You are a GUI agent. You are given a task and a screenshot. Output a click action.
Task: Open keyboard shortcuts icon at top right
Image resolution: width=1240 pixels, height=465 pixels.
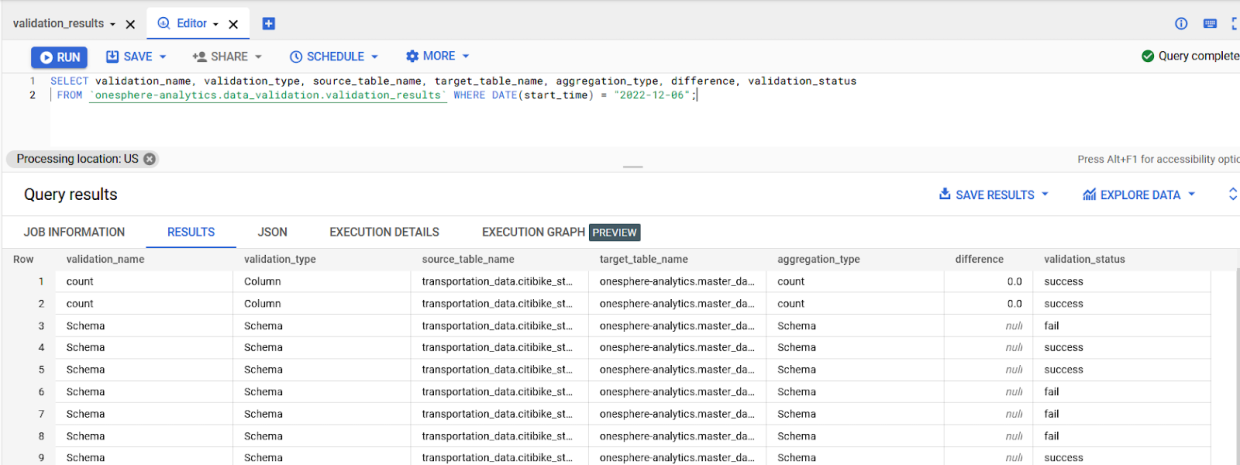pos(1210,24)
